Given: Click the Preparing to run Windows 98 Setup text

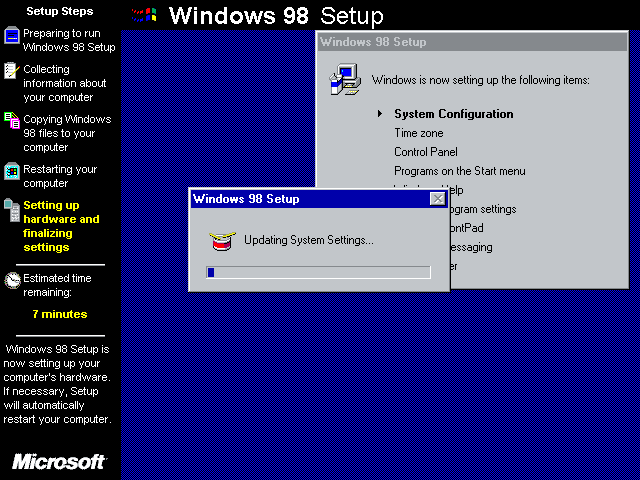Looking at the screenshot, I should [69, 40].
